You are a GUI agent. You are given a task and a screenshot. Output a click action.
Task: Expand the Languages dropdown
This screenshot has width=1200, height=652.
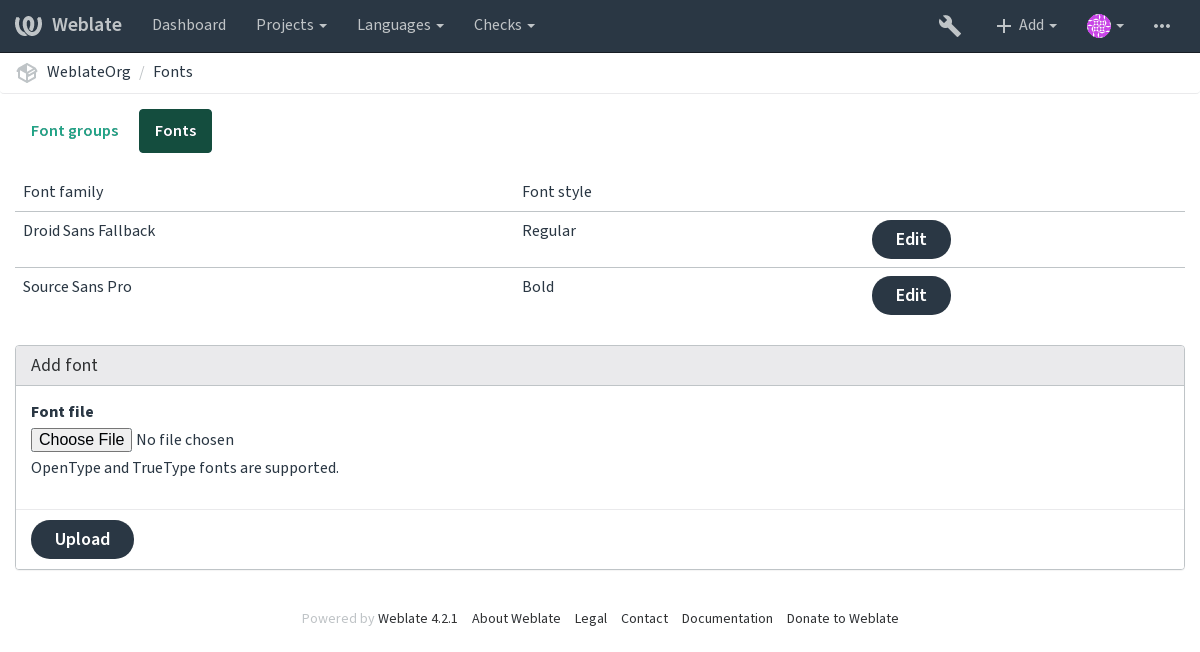click(400, 25)
